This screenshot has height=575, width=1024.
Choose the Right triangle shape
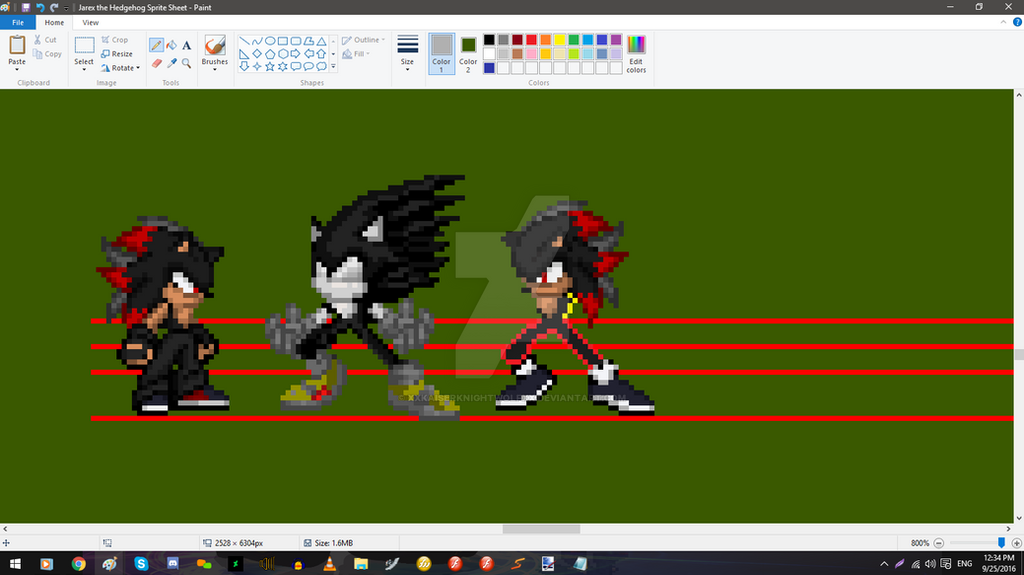244,54
